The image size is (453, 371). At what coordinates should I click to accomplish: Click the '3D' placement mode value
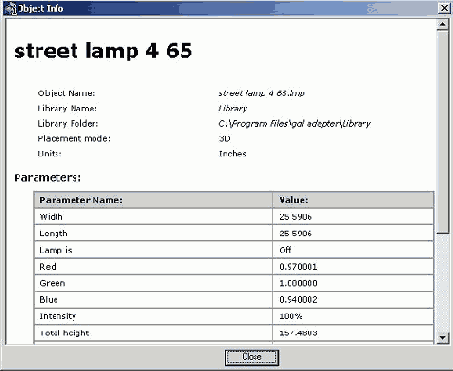(224, 138)
